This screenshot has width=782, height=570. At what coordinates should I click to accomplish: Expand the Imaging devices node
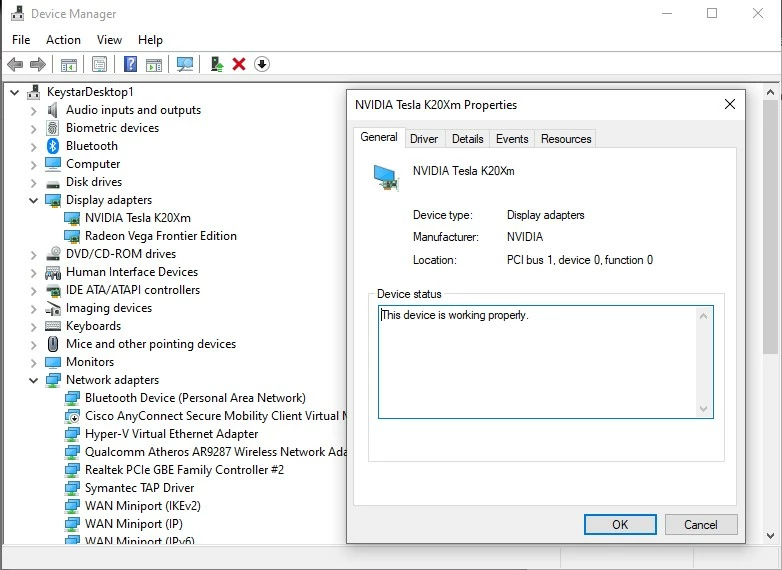33,309
